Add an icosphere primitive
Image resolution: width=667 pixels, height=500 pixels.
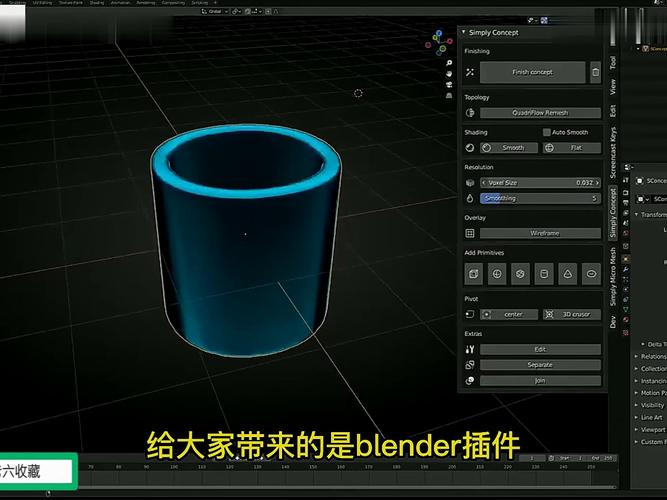(520, 274)
